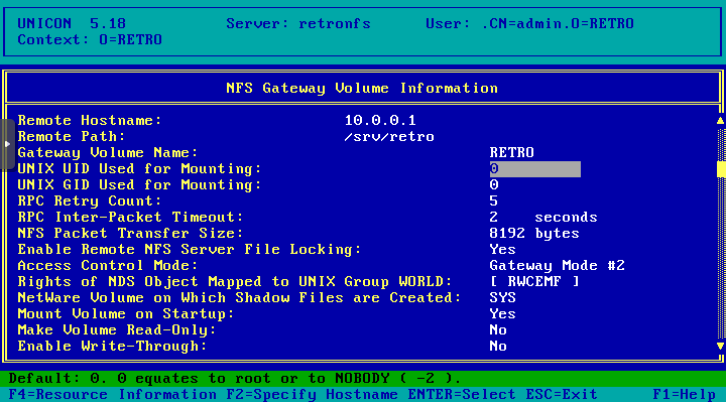Image resolution: width=726 pixels, height=402 pixels.
Task: Click the Gateway Volume Name label
Action: 108,153
